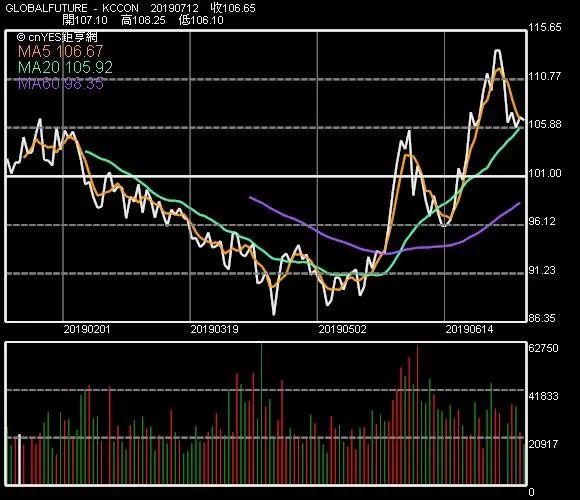The image size is (580, 500).
Task: Click the 20917 volume axis label
Action: click(x=543, y=444)
